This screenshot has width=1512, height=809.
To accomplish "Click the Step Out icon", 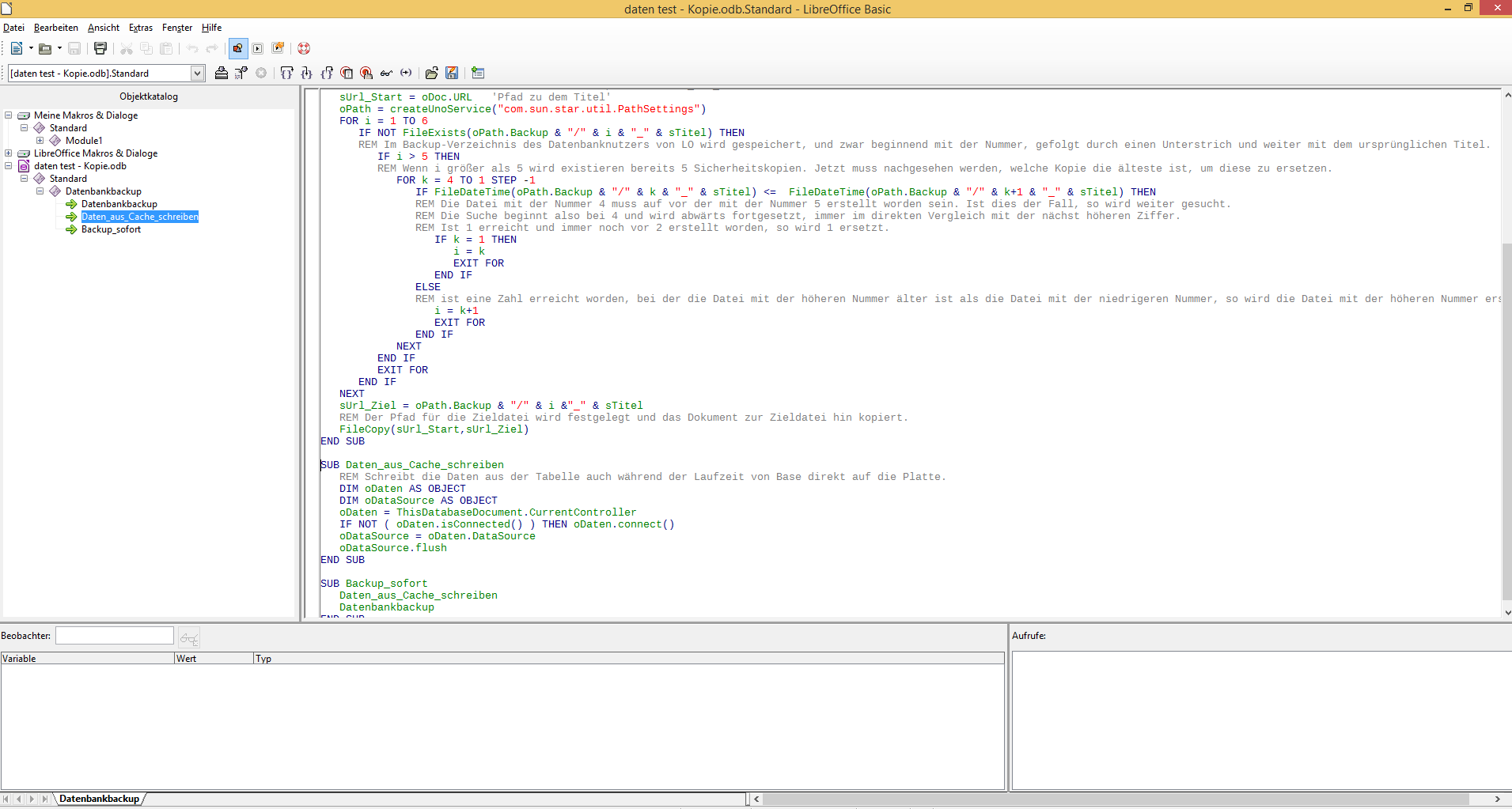I will click(327, 73).
